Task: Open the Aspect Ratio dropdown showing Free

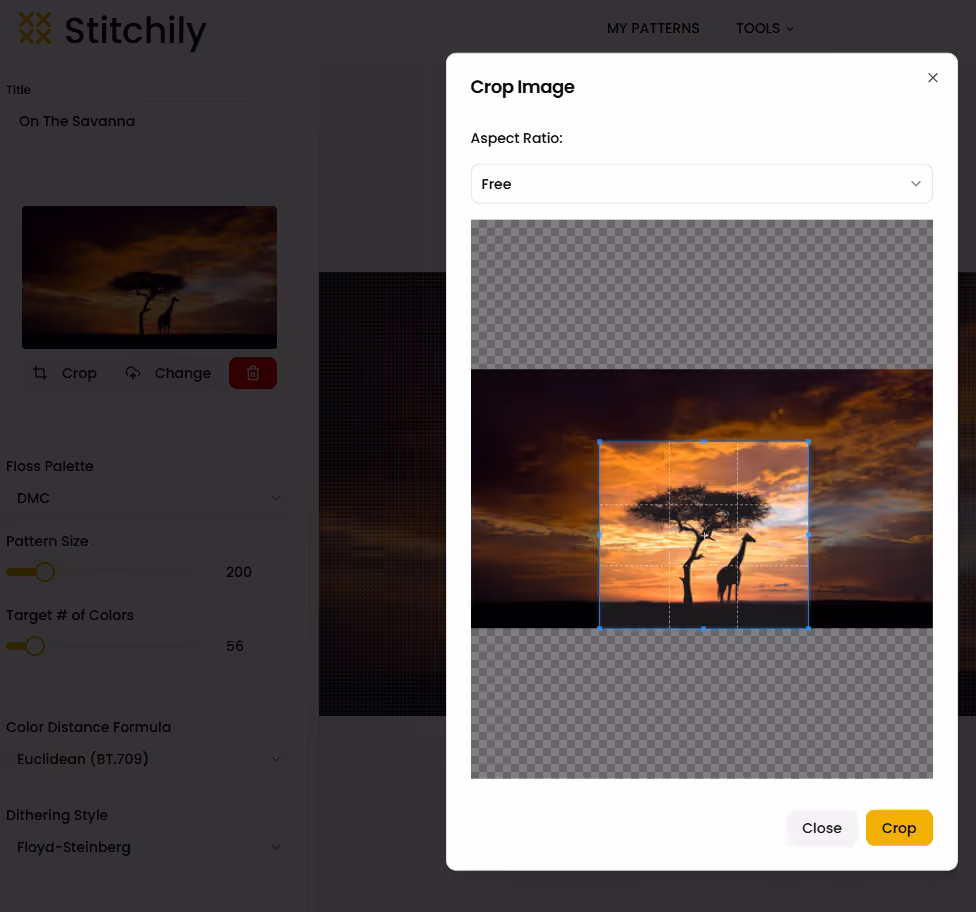Action: [x=701, y=184]
